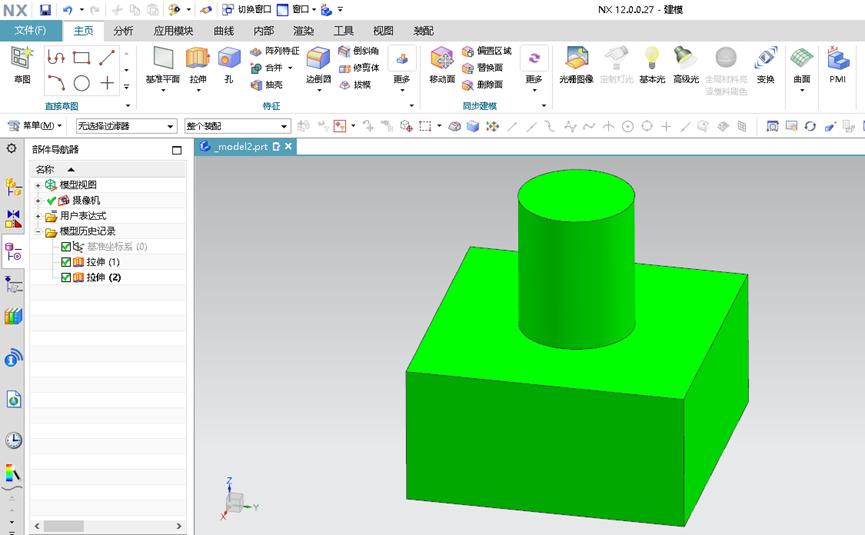This screenshot has height=535, width=865.
Task: Toggle the 拉伸 (2) checkbox
Action: 66,277
